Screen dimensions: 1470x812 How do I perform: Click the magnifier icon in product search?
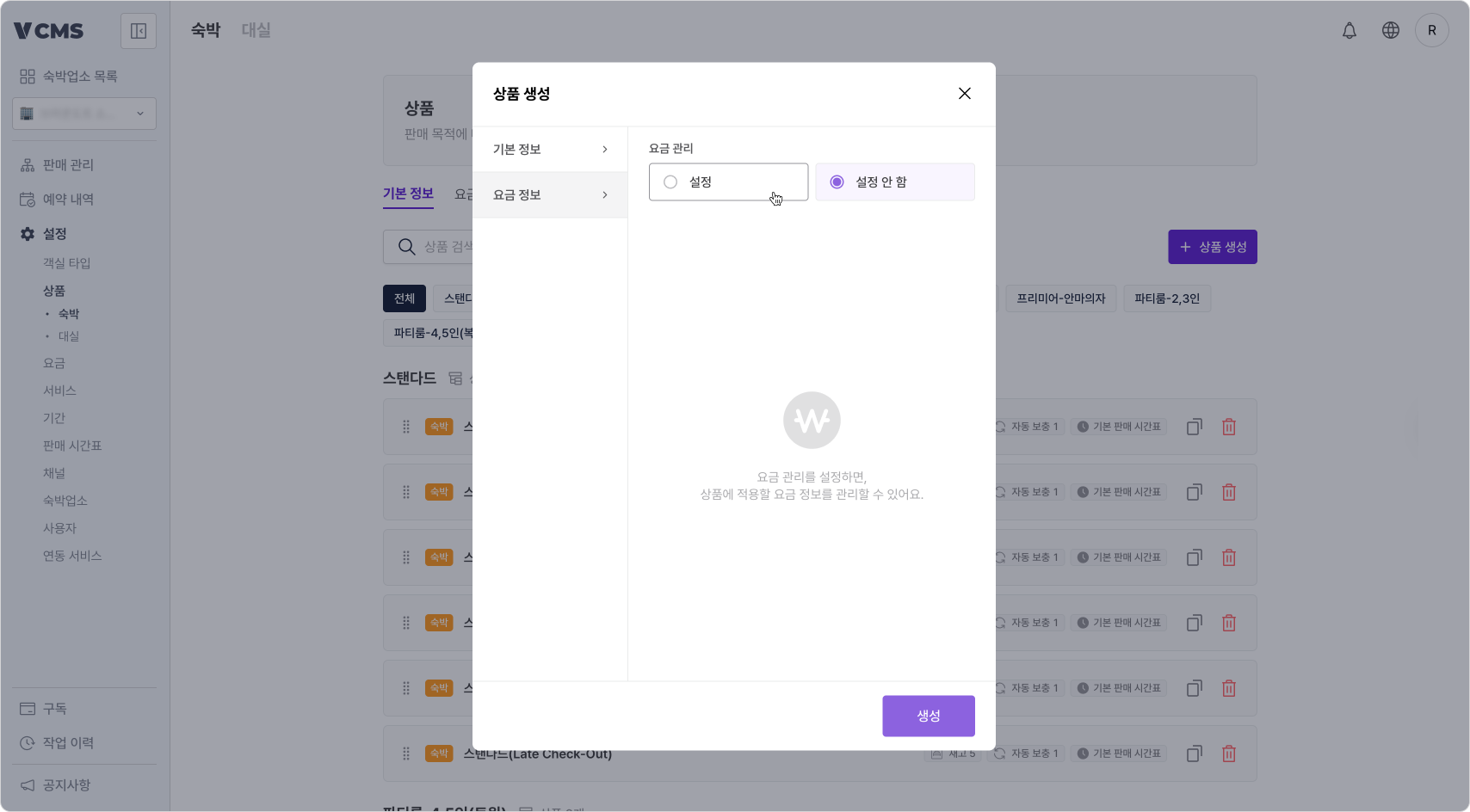click(405, 247)
